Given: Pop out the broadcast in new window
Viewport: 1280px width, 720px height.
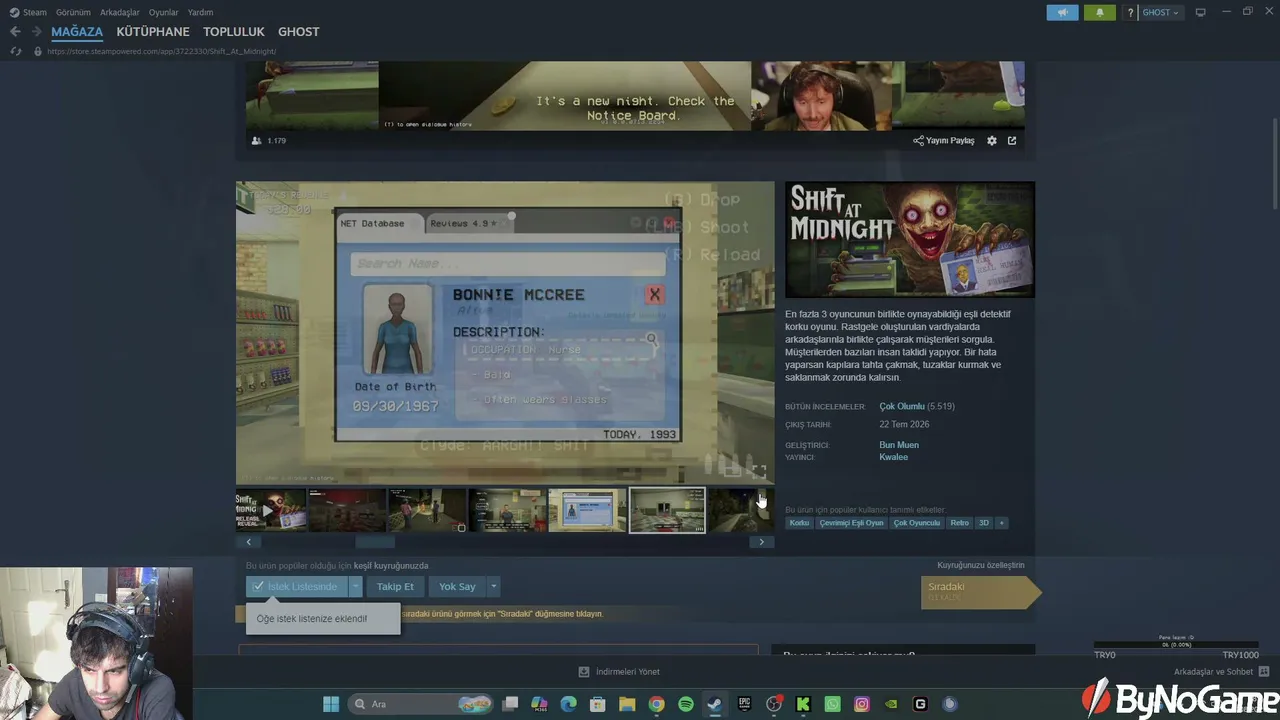Looking at the screenshot, I should coord(1012,141).
